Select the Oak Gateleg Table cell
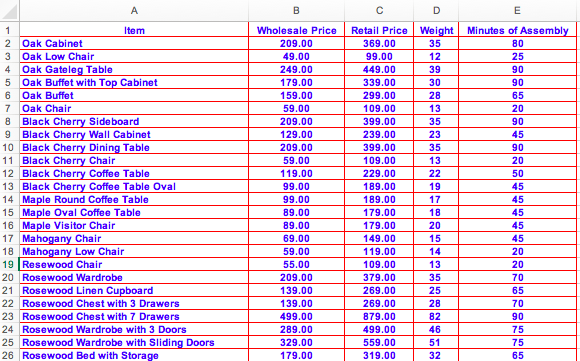 coord(134,70)
